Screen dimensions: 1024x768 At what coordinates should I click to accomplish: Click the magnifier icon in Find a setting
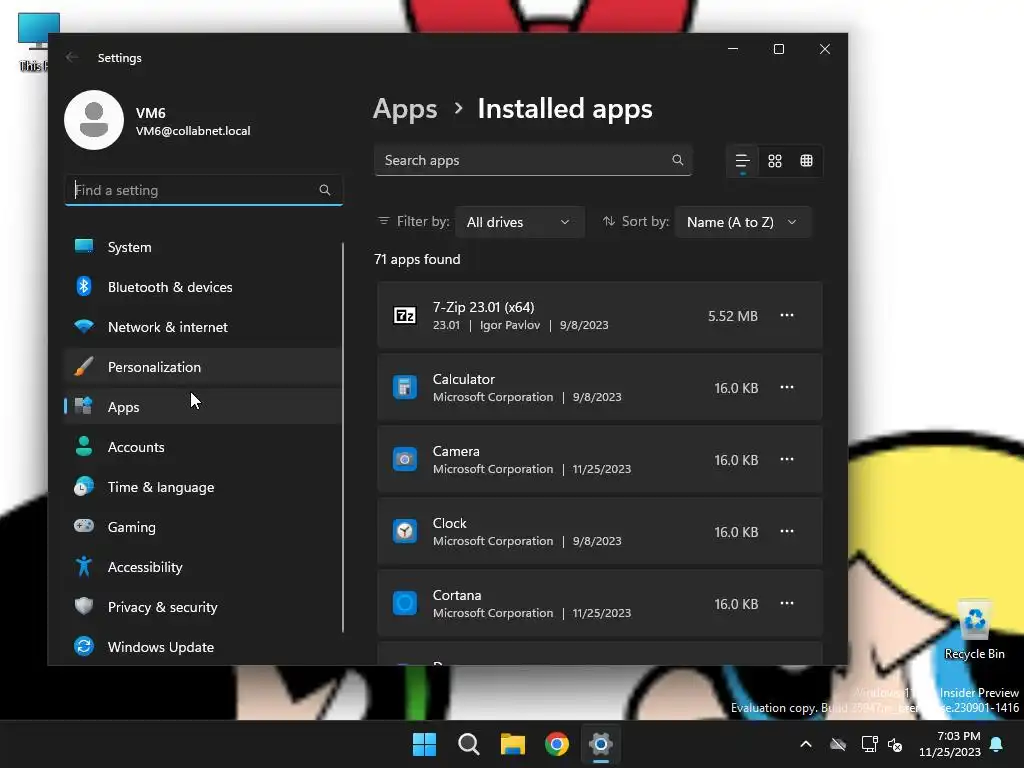(325, 190)
